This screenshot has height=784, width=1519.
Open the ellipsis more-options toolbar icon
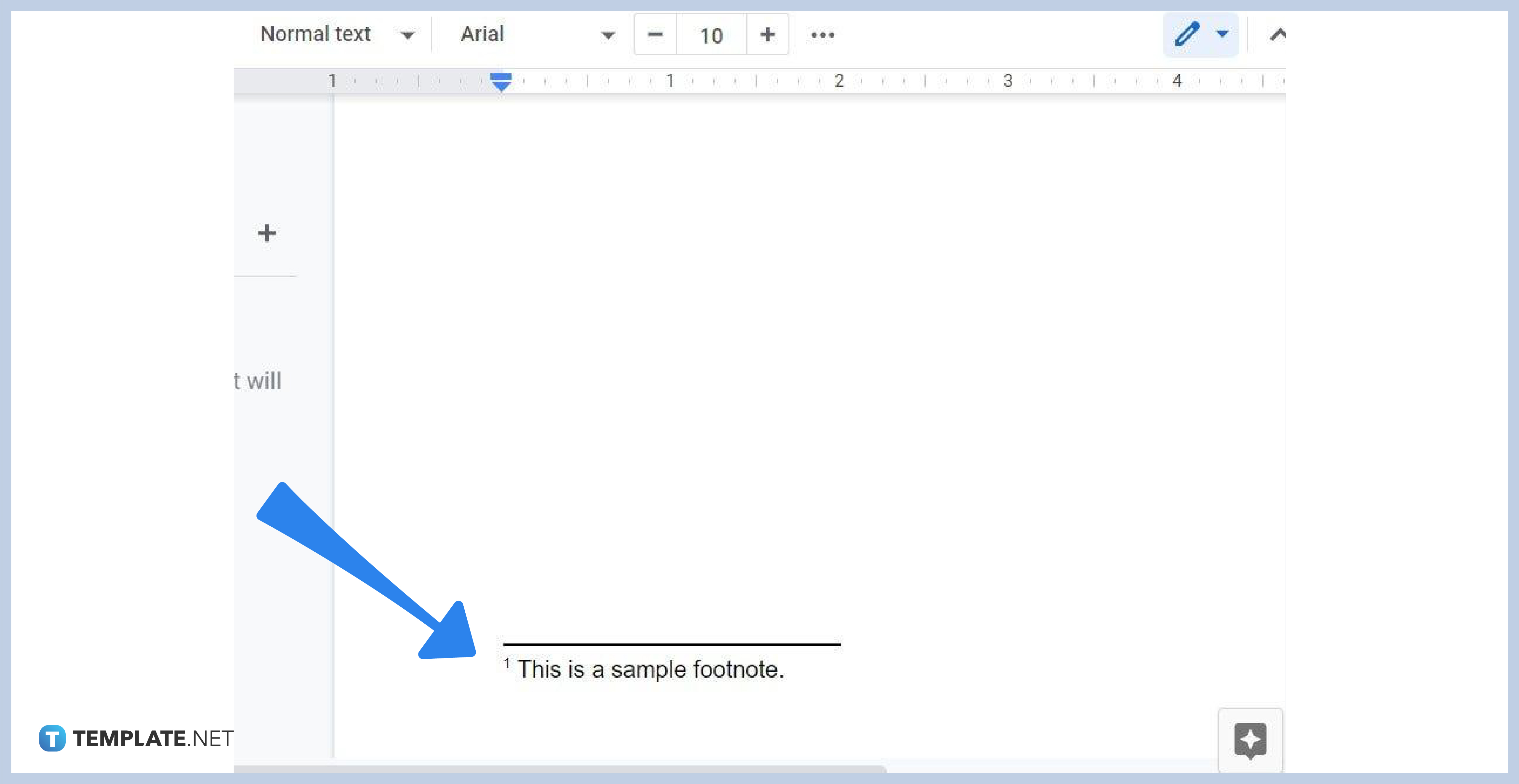click(x=821, y=35)
